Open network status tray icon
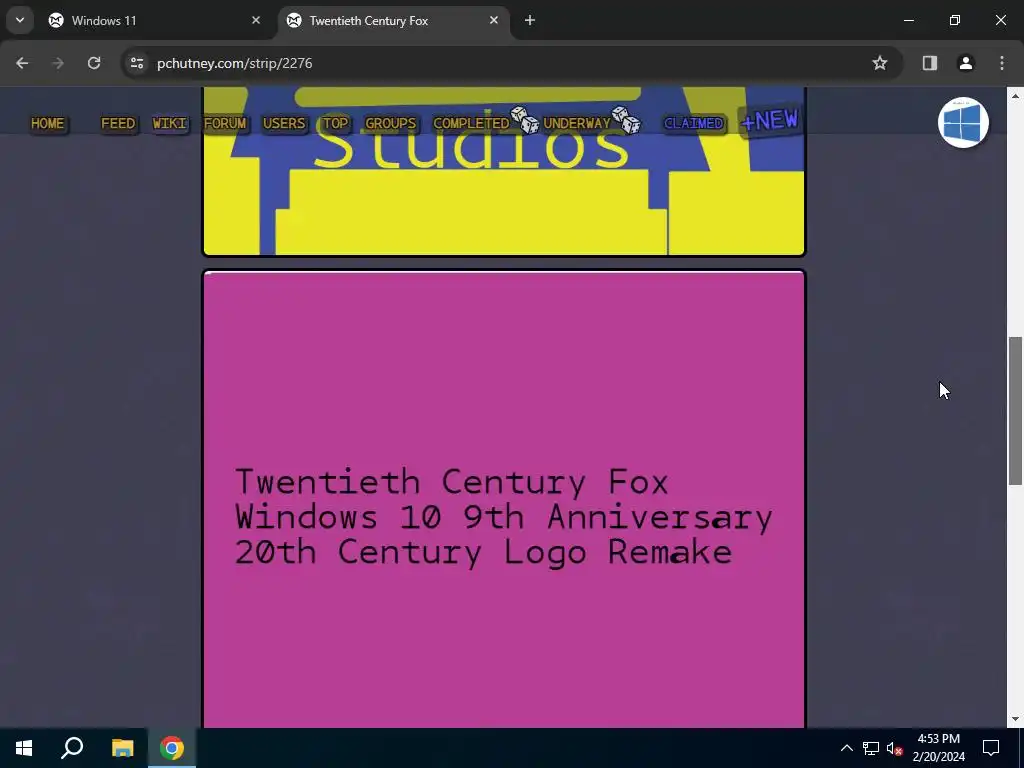 [x=871, y=748]
